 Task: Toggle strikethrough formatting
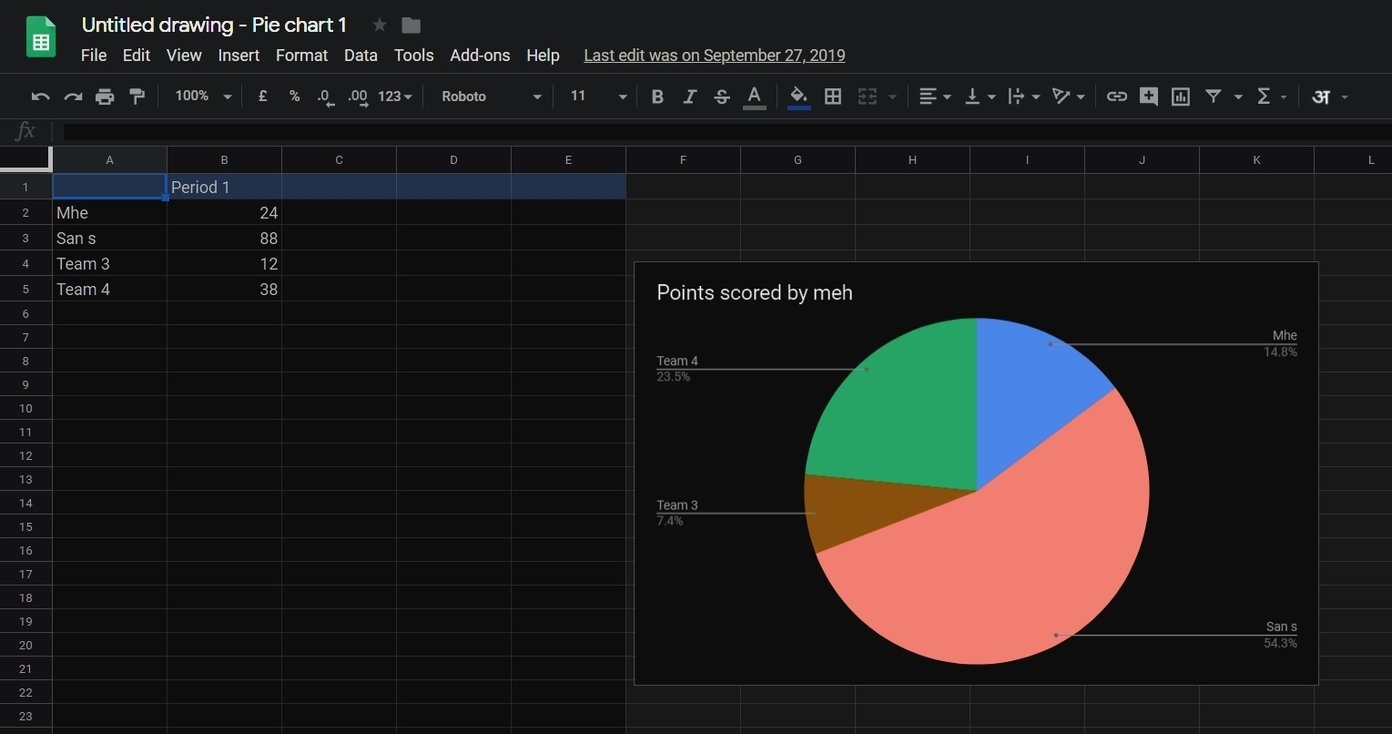click(722, 96)
